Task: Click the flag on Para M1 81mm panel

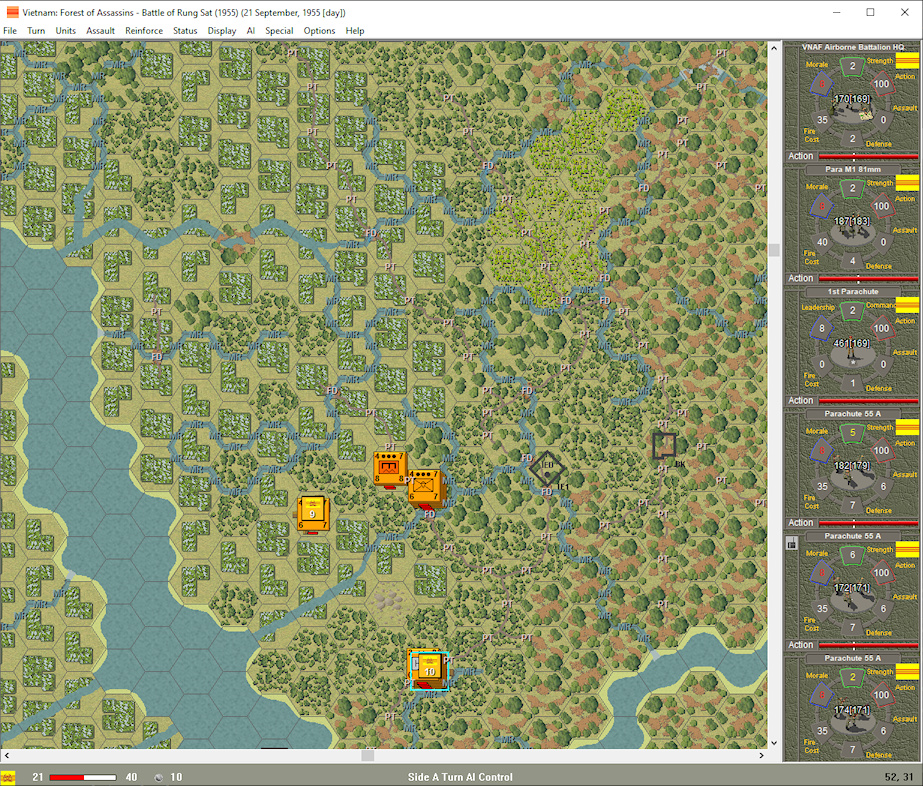Action: point(907,183)
